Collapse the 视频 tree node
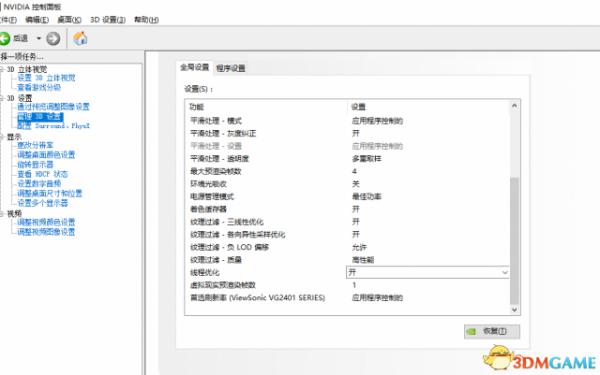600x375 pixels. [2, 214]
